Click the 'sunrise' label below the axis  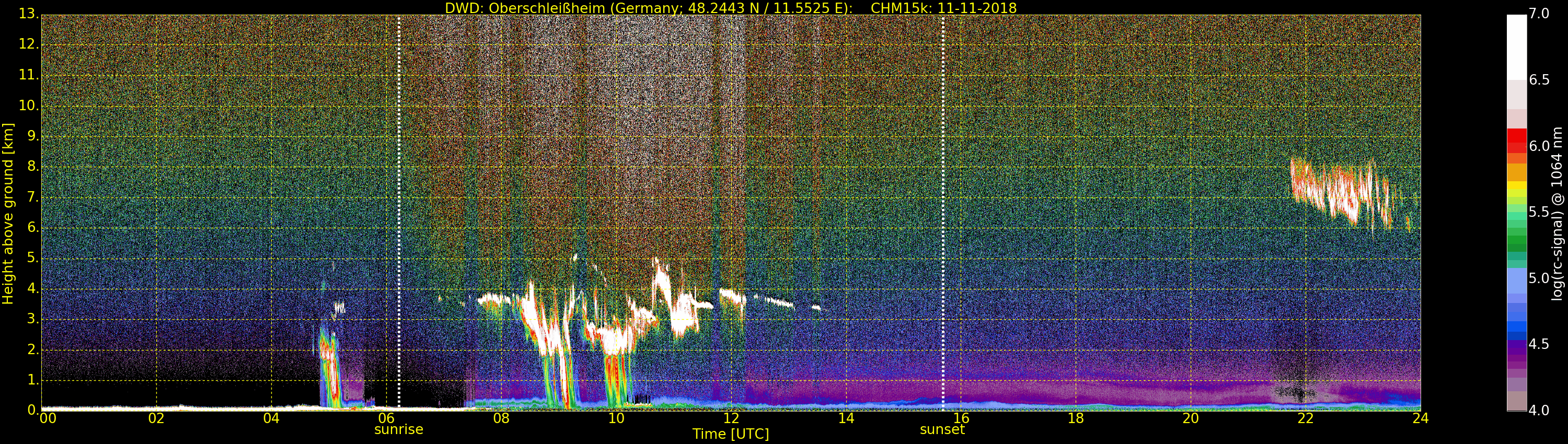399,429
